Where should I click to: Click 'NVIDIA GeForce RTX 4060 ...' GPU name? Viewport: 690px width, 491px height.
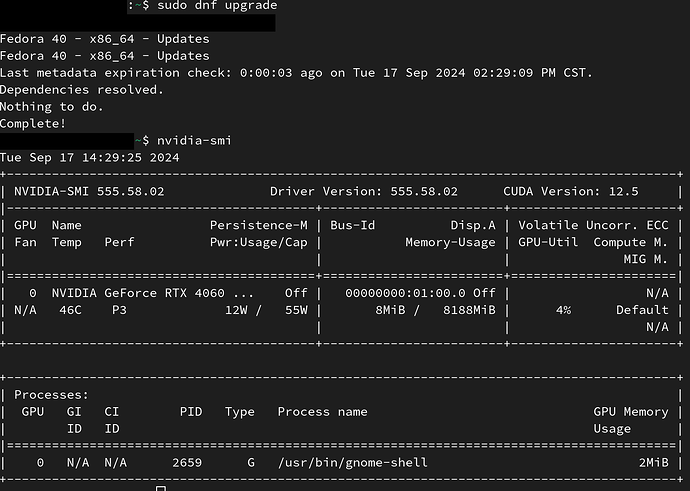tap(153, 293)
